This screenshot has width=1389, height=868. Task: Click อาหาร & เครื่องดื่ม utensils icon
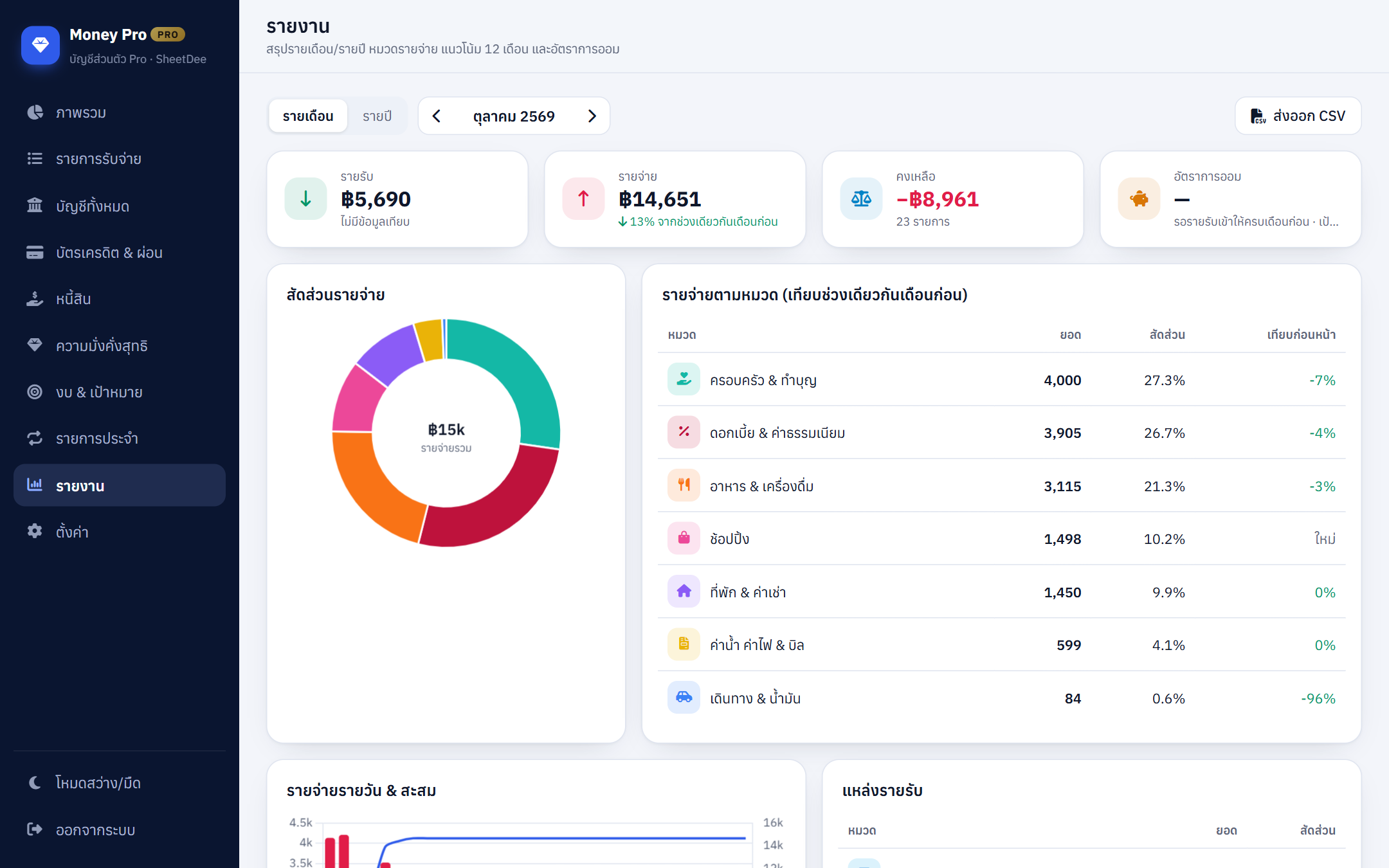coord(684,485)
